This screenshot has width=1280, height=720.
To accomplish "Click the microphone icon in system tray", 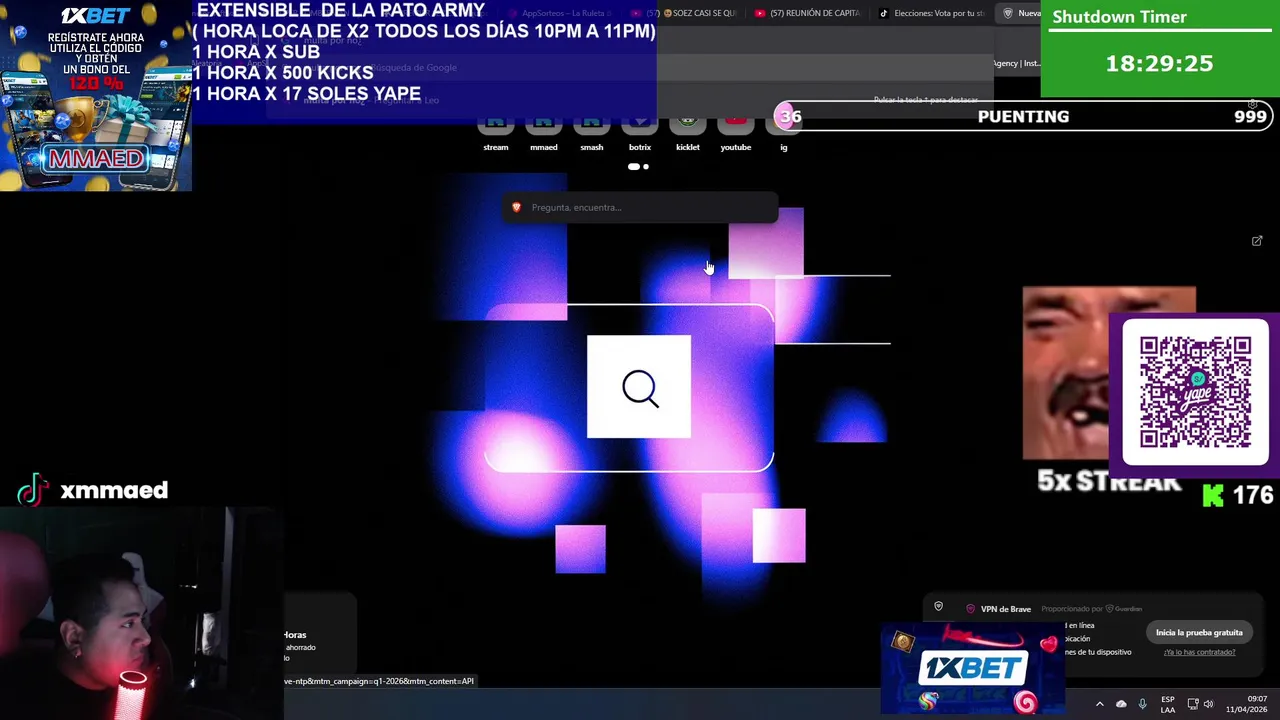I will (1142, 704).
